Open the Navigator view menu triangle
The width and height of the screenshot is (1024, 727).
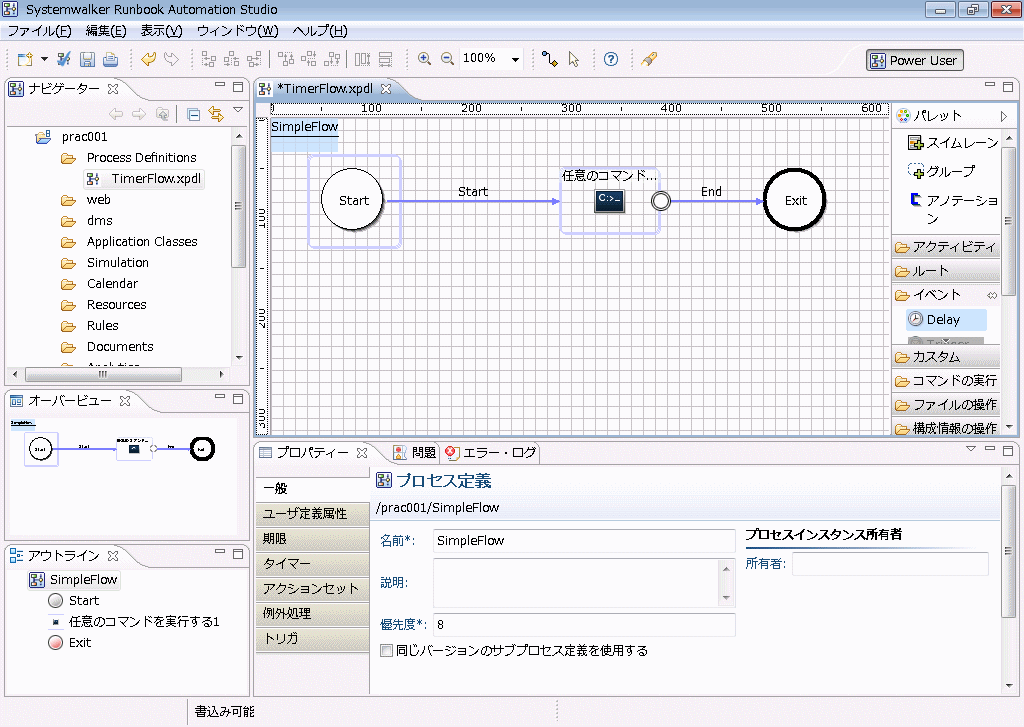(238, 110)
